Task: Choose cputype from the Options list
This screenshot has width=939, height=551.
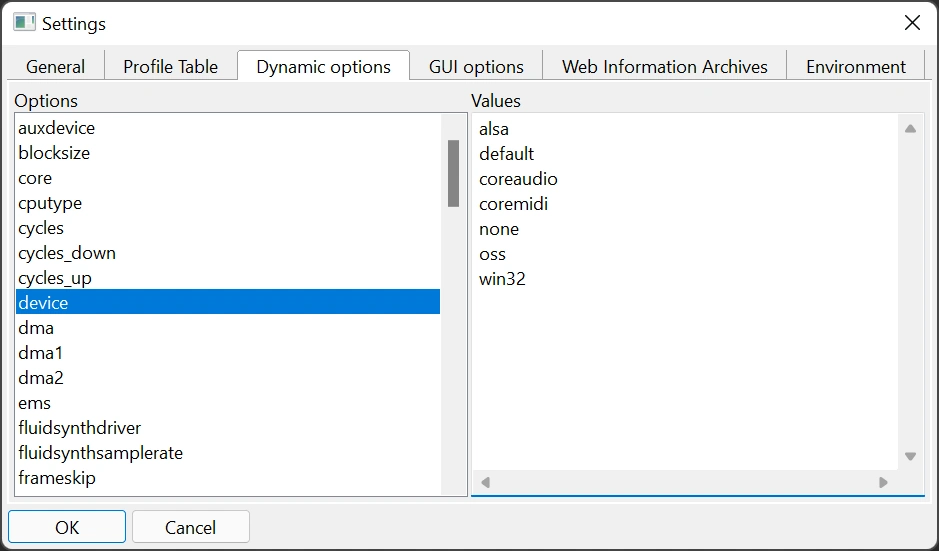Action: coord(50,203)
